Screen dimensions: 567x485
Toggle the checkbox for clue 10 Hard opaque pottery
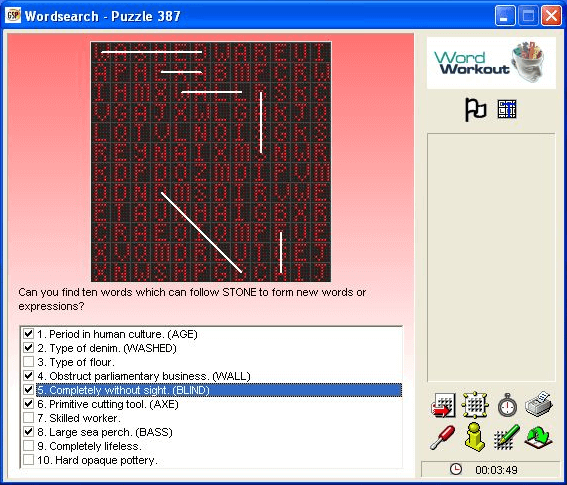pyautogui.click(x=28, y=460)
